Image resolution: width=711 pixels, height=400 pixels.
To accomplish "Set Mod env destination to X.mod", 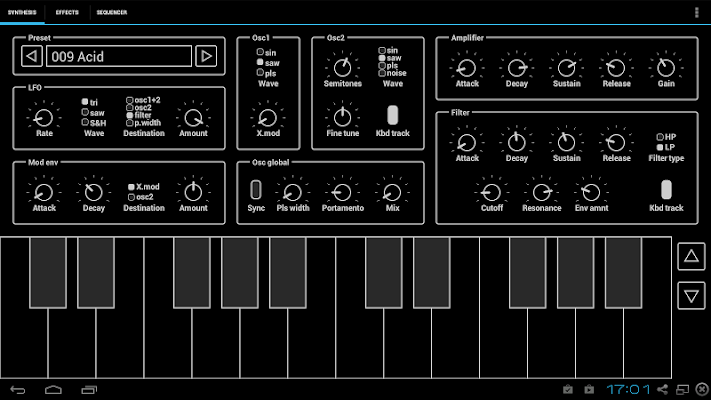I will pyautogui.click(x=143, y=186).
